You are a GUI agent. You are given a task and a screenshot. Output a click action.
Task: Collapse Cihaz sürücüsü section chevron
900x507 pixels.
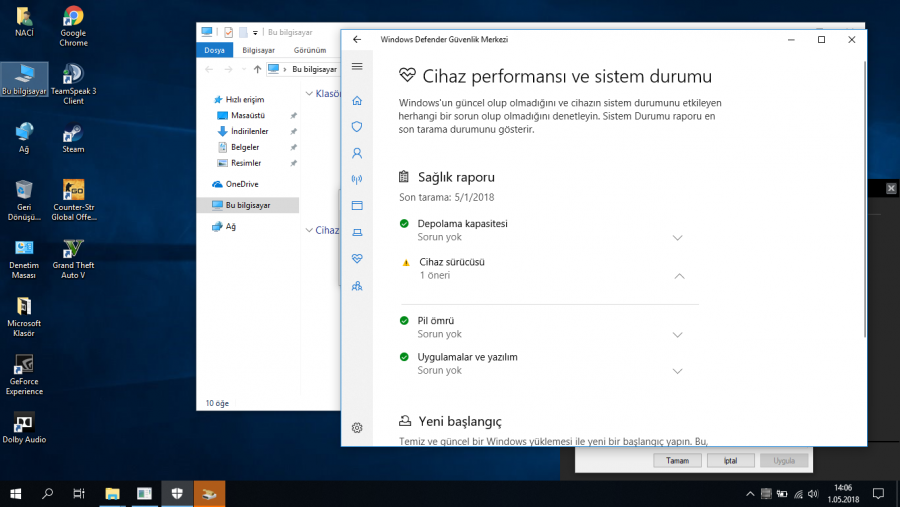click(679, 276)
